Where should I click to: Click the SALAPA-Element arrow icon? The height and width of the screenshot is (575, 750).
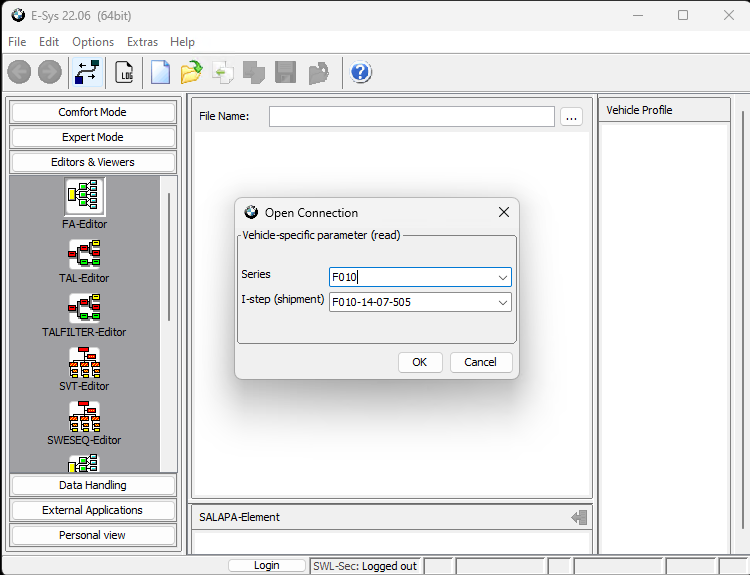point(579,517)
